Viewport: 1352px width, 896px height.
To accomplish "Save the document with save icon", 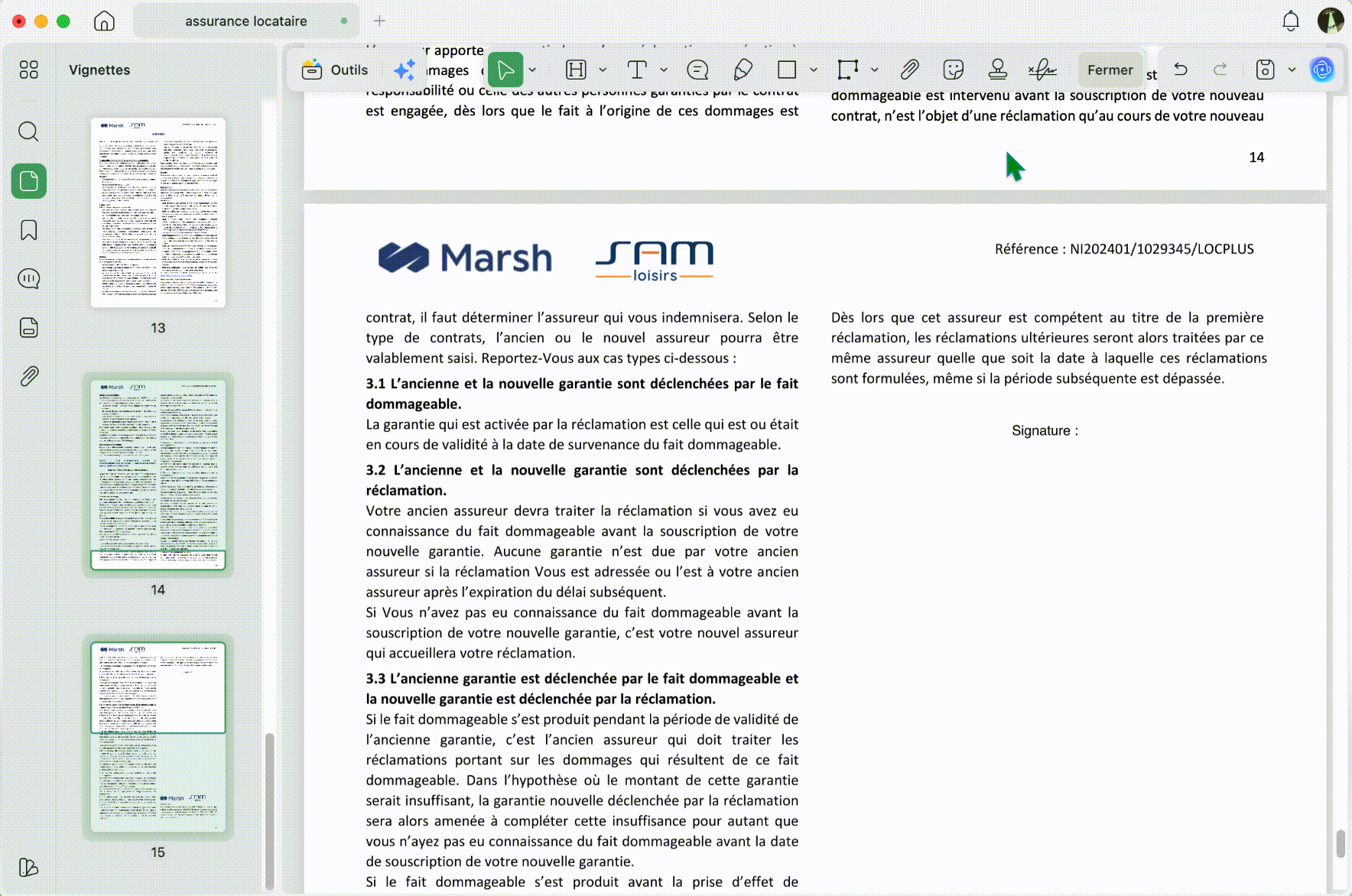I will [x=1266, y=70].
